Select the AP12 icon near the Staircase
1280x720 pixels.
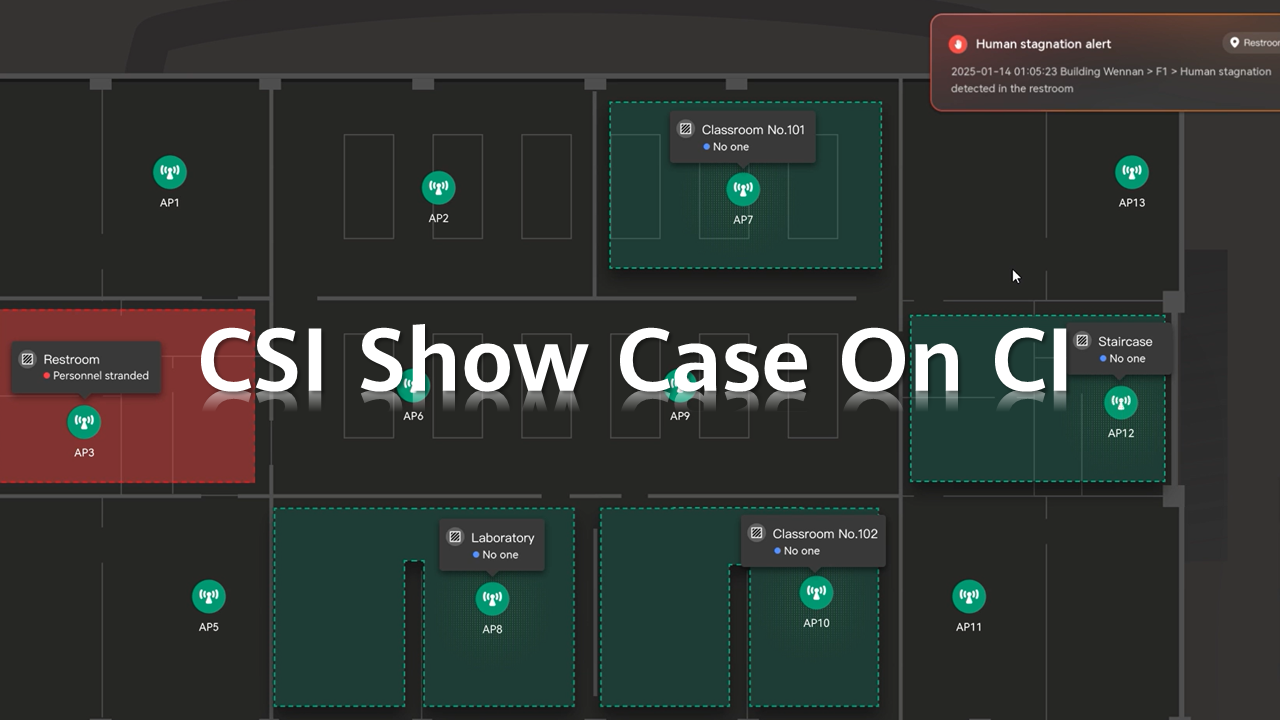1120,403
